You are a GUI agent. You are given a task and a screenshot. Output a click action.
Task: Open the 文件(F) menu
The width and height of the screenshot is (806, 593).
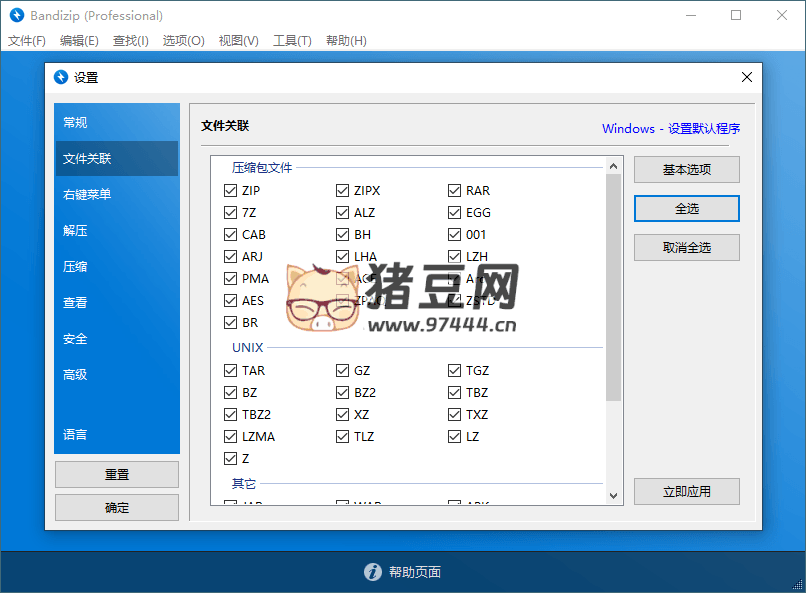[27, 41]
